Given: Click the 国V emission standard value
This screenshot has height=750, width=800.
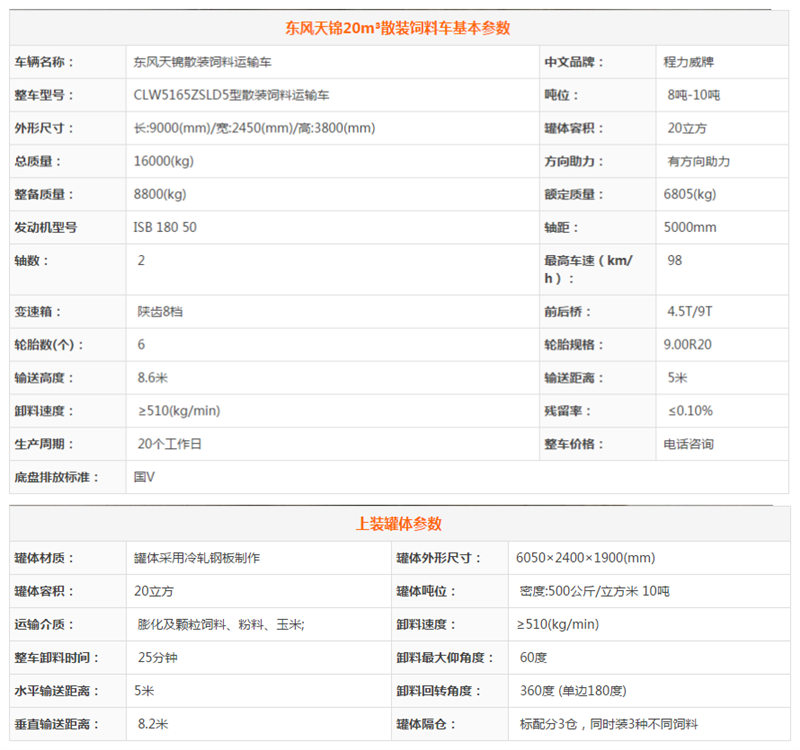Looking at the screenshot, I should (144, 477).
